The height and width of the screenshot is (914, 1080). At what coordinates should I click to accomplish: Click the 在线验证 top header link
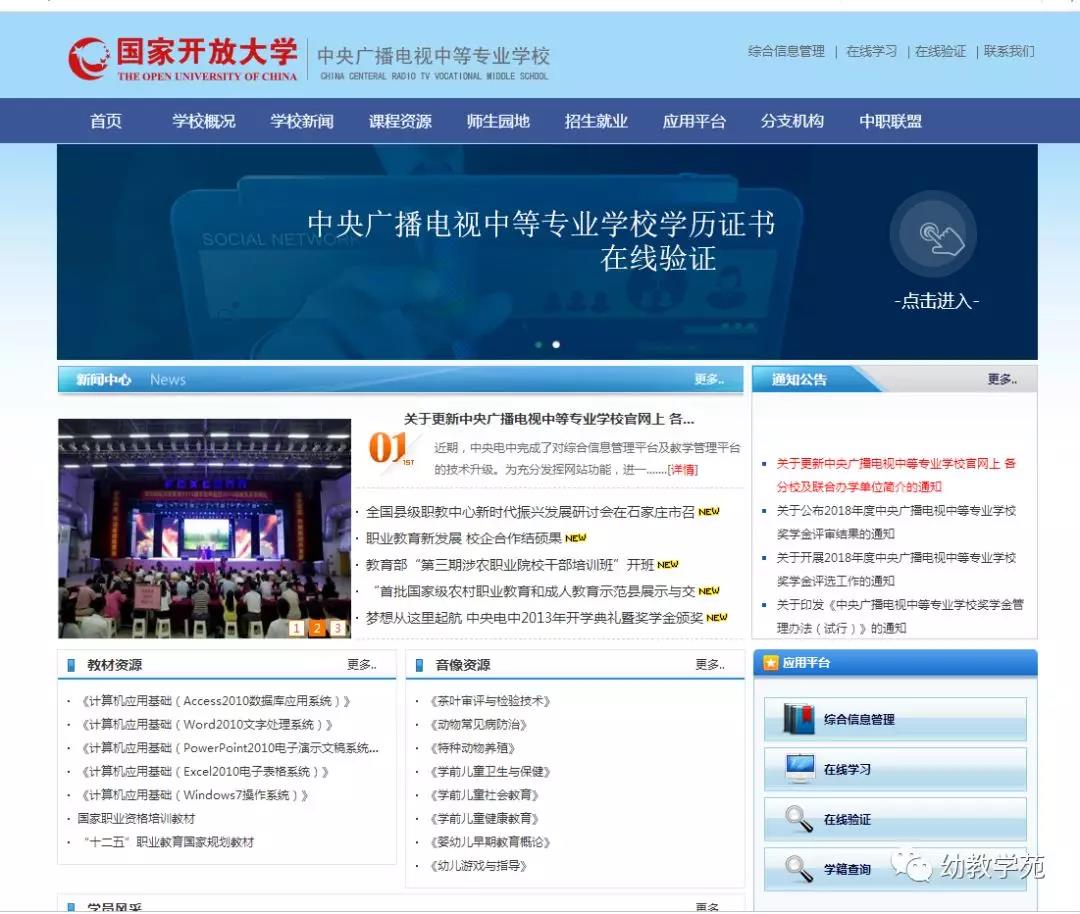coord(940,51)
